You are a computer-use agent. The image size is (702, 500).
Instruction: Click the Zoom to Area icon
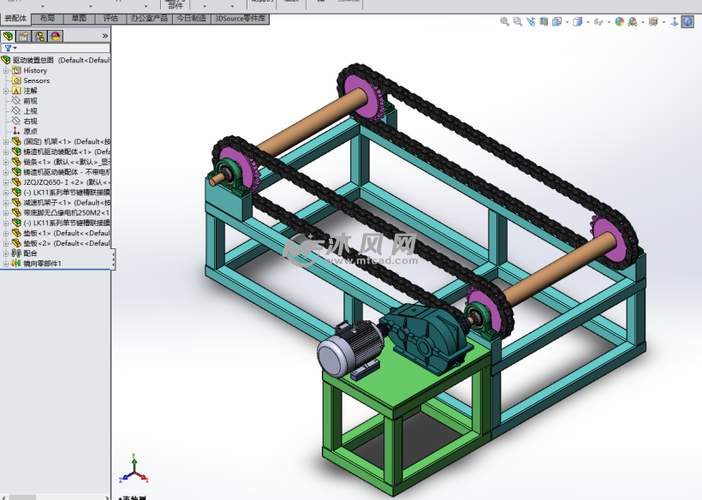click(x=517, y=21)
